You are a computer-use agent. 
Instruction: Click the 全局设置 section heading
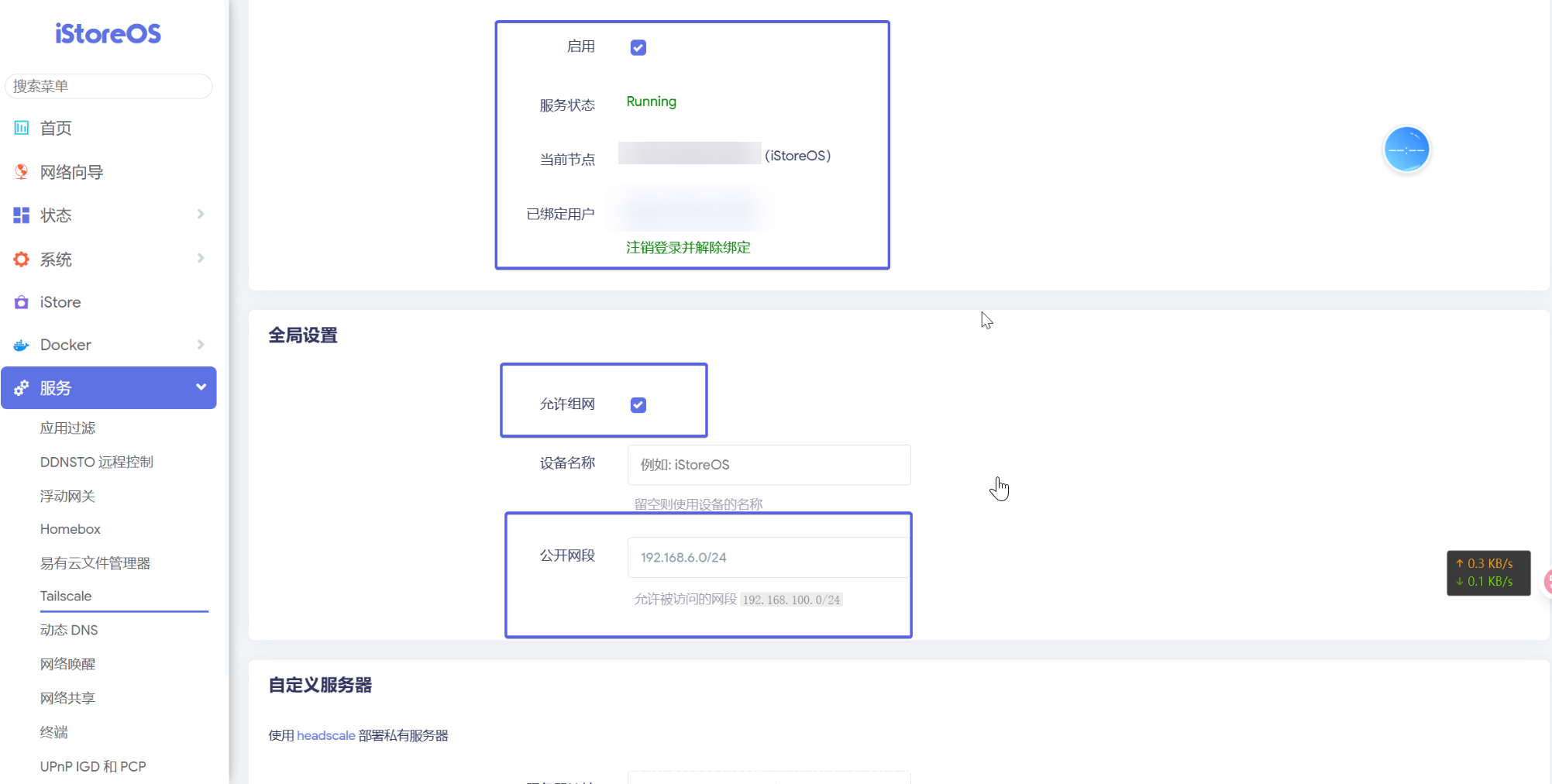(x=303, y=335)
